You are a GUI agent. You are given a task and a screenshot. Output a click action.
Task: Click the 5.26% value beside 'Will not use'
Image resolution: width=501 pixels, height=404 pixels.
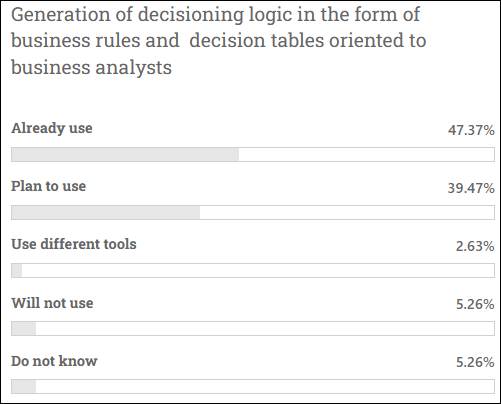click(x=475, y=304)
